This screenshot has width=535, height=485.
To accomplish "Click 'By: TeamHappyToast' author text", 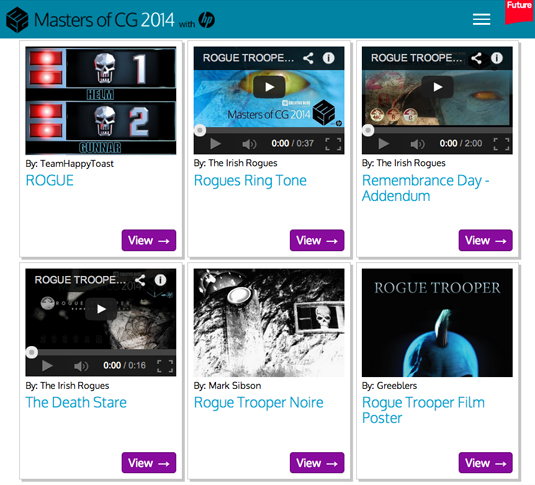I will click(x=70, y=164).
